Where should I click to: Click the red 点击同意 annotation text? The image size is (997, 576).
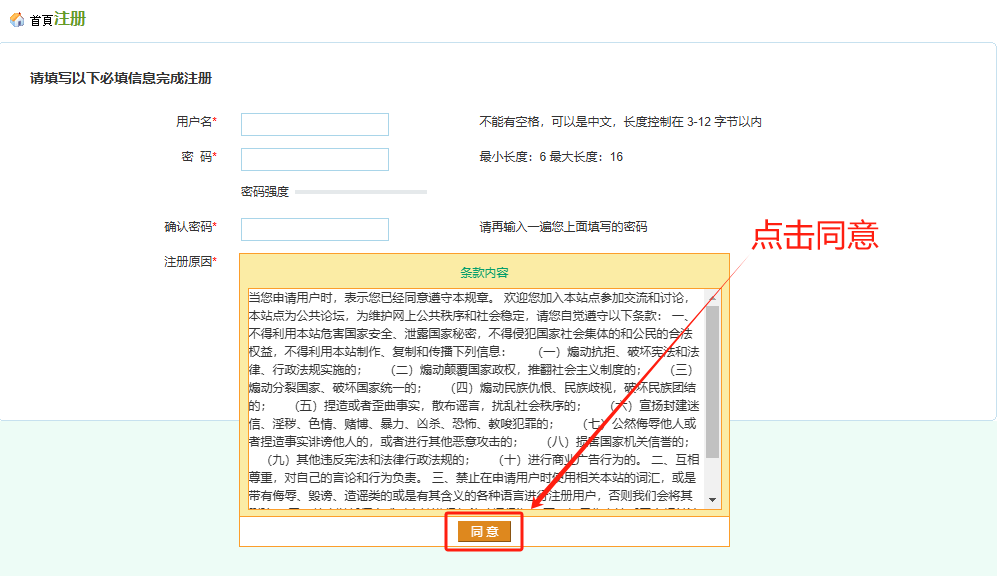pos(814,234)
